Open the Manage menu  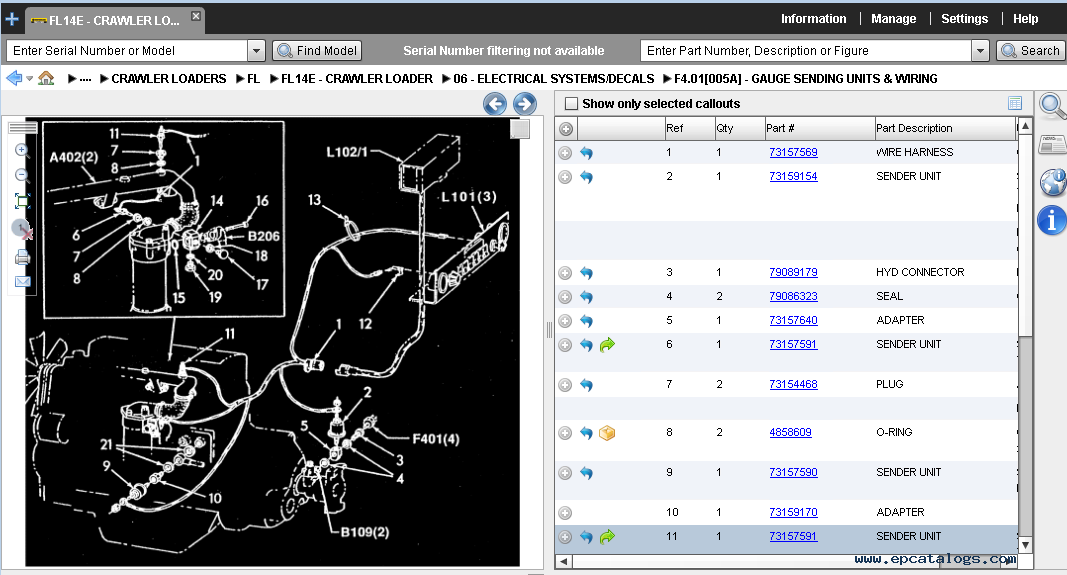[893, 19]
